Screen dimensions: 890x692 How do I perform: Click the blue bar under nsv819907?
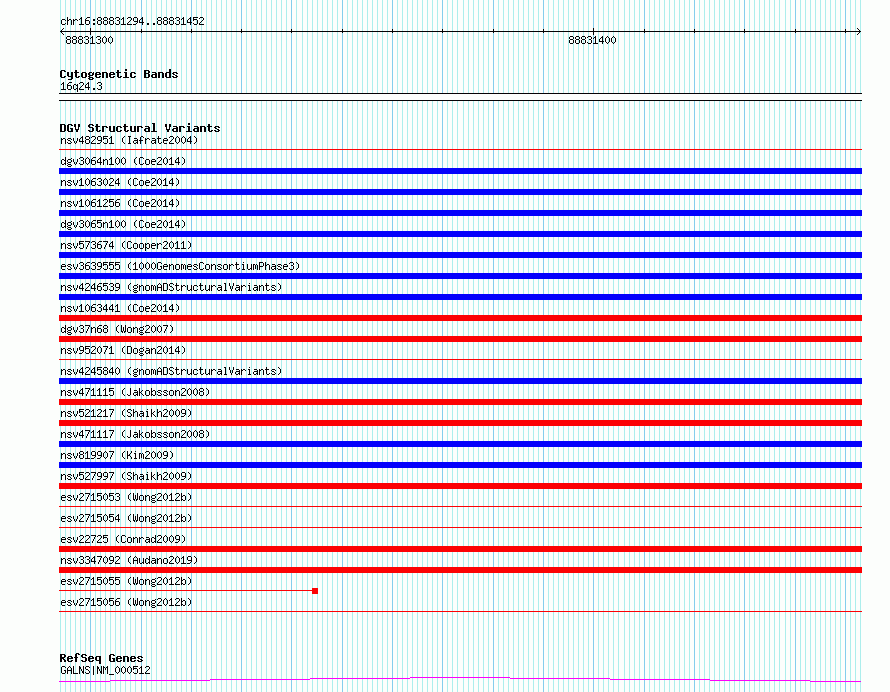click(x=460, y=465)
